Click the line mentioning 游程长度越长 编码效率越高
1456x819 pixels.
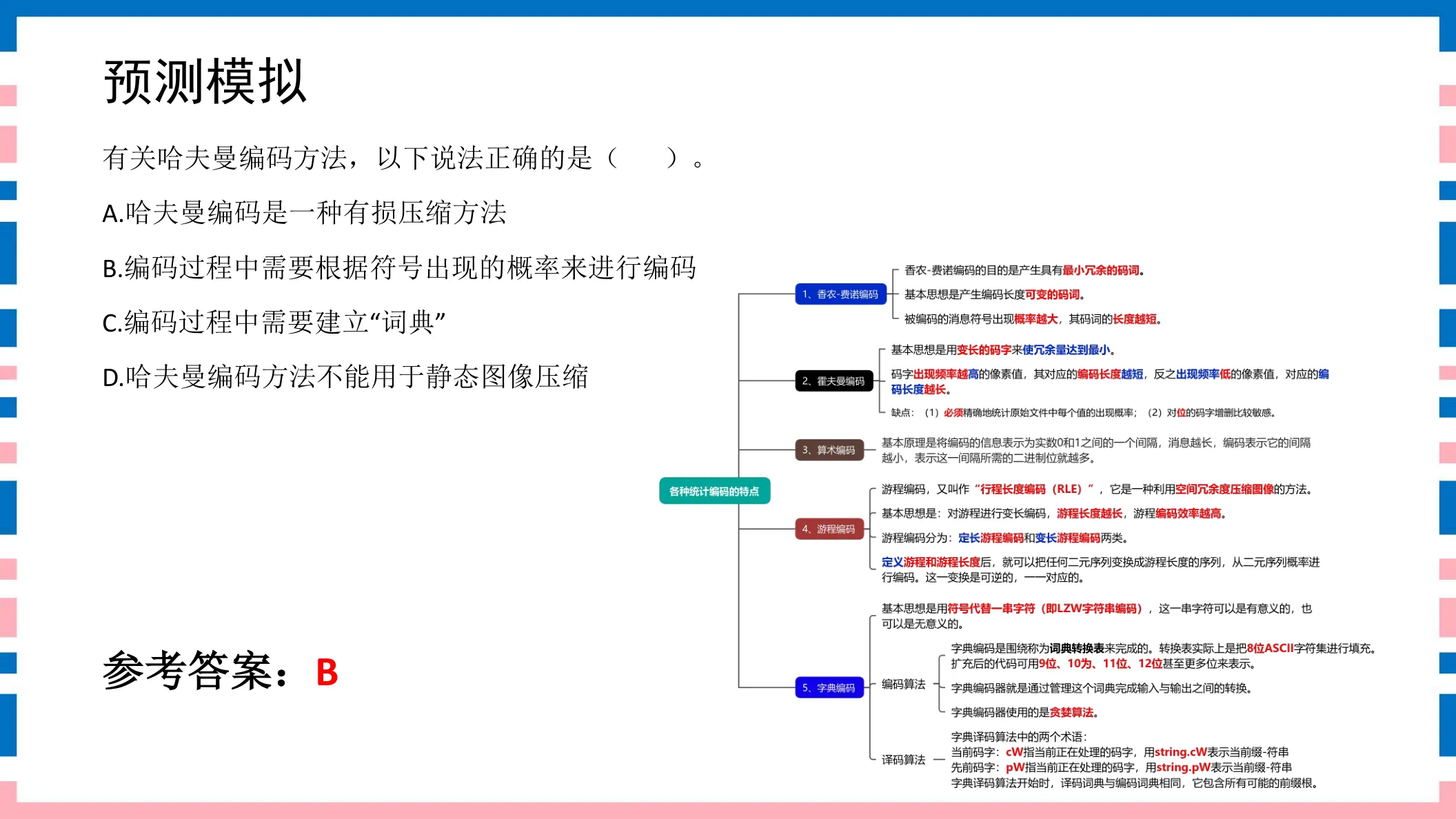(x=1054, y=514)
